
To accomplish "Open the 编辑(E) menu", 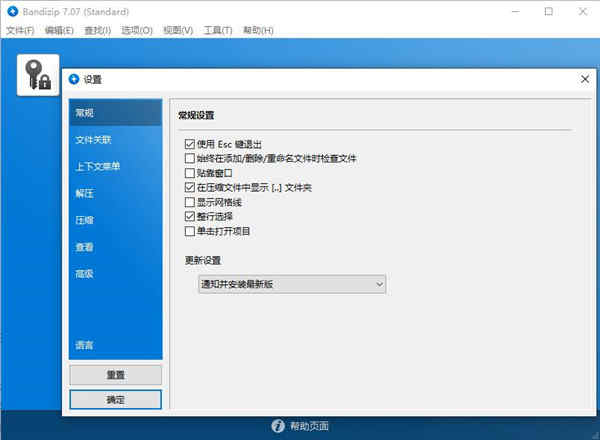I will tap(59, 30).
